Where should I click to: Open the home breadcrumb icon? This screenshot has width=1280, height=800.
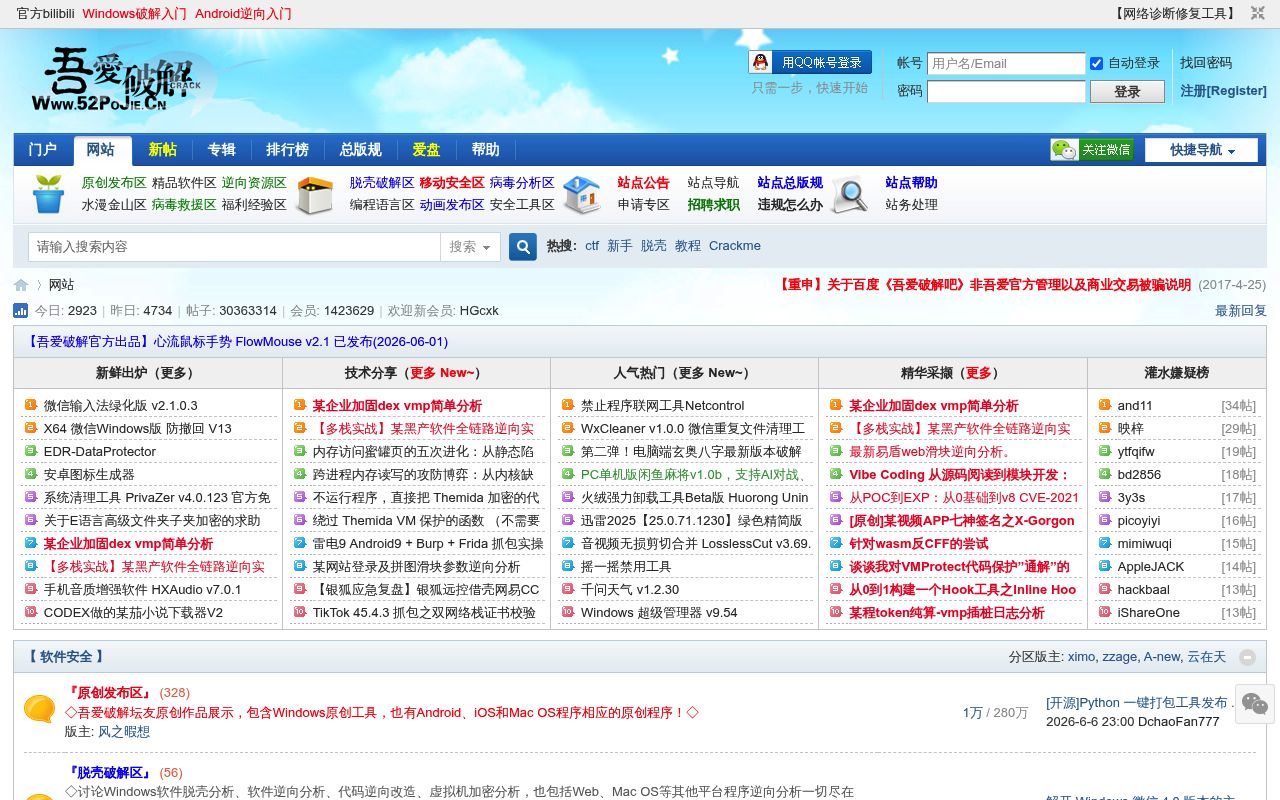[21, 285]
